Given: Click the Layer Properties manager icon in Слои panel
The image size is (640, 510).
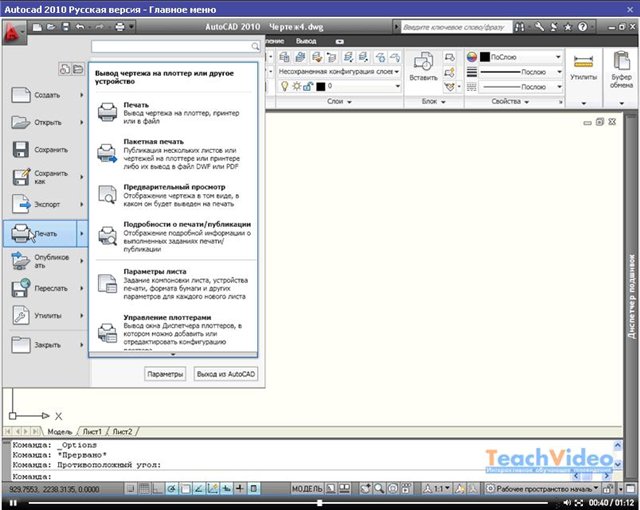Looking at the screenshot, I should [x=284, y=57].
